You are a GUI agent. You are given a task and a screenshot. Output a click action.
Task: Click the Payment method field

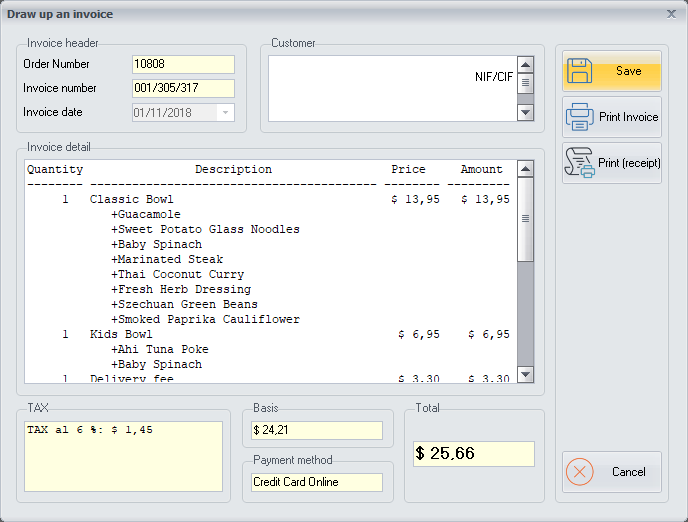point(317,482)
